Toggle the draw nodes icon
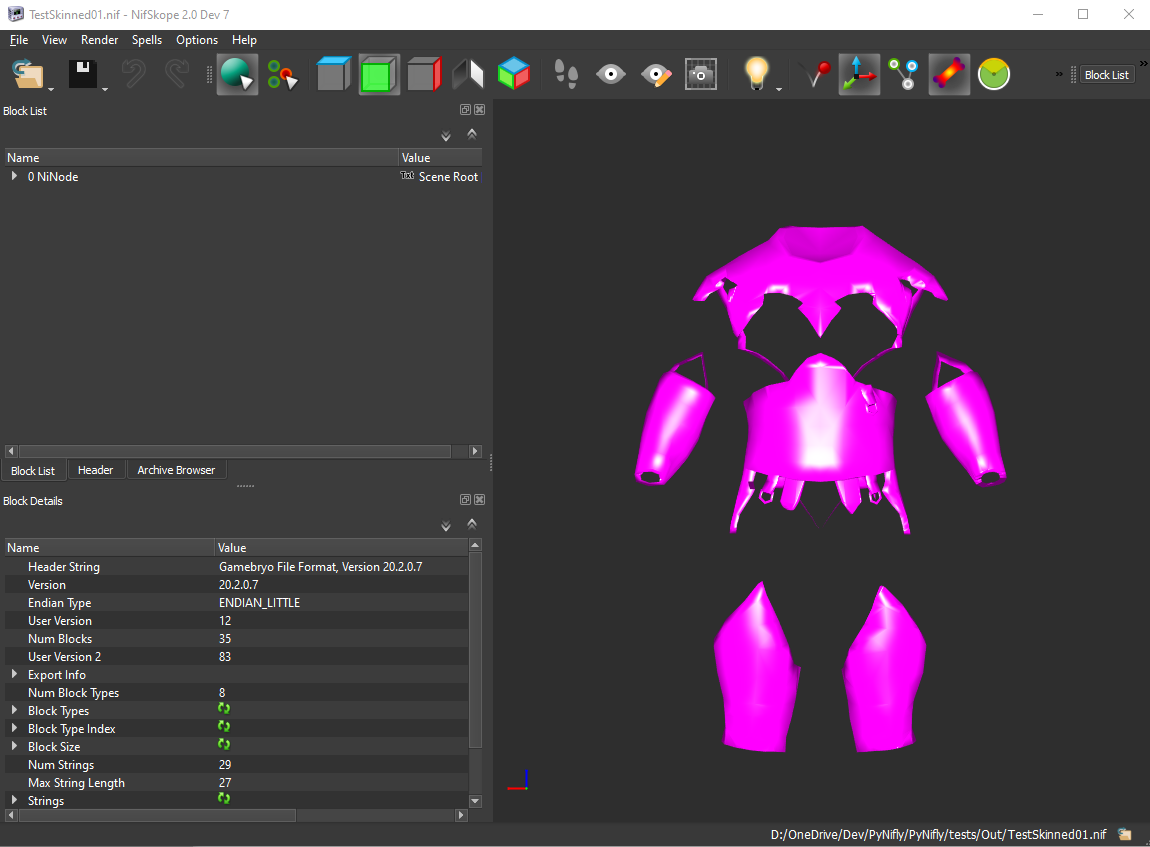Viewport: 1150px width, 847px height. [904, 74]
